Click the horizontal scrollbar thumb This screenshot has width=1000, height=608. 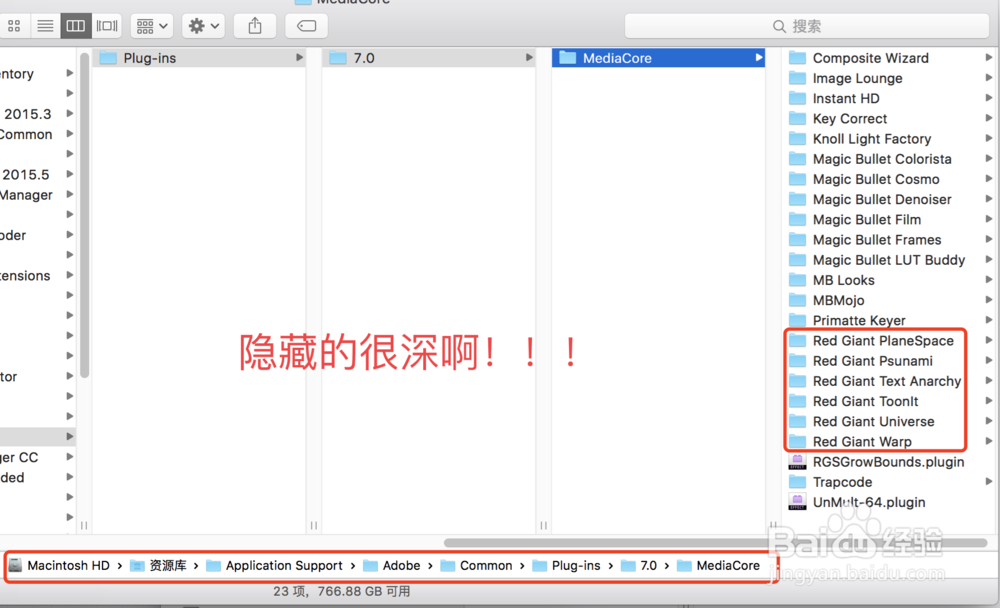point(716,543)
